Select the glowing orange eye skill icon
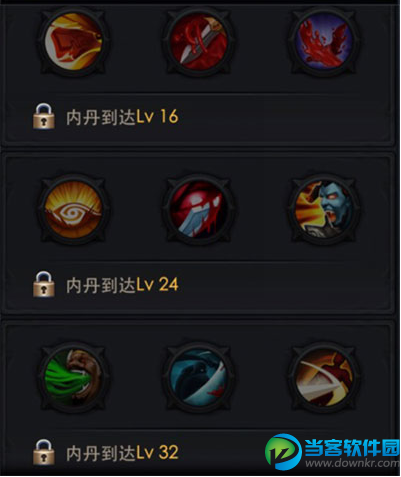401x477 pixels. point(73,209)
